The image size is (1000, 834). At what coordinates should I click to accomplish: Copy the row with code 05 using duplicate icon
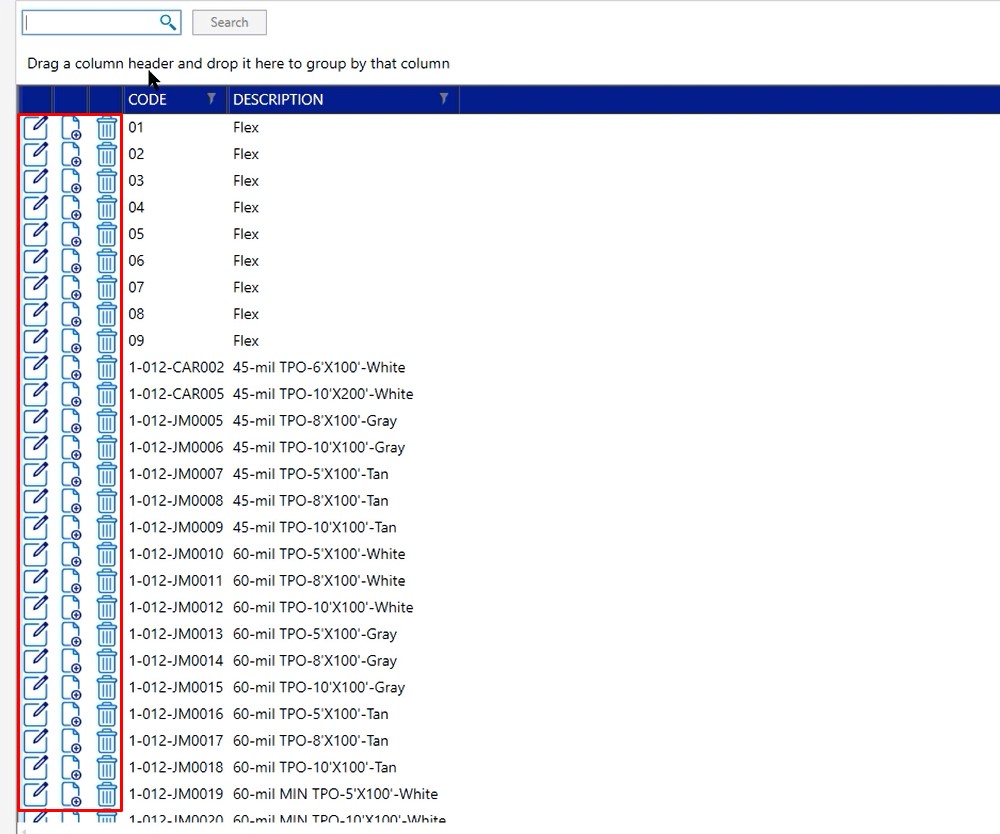71,234
